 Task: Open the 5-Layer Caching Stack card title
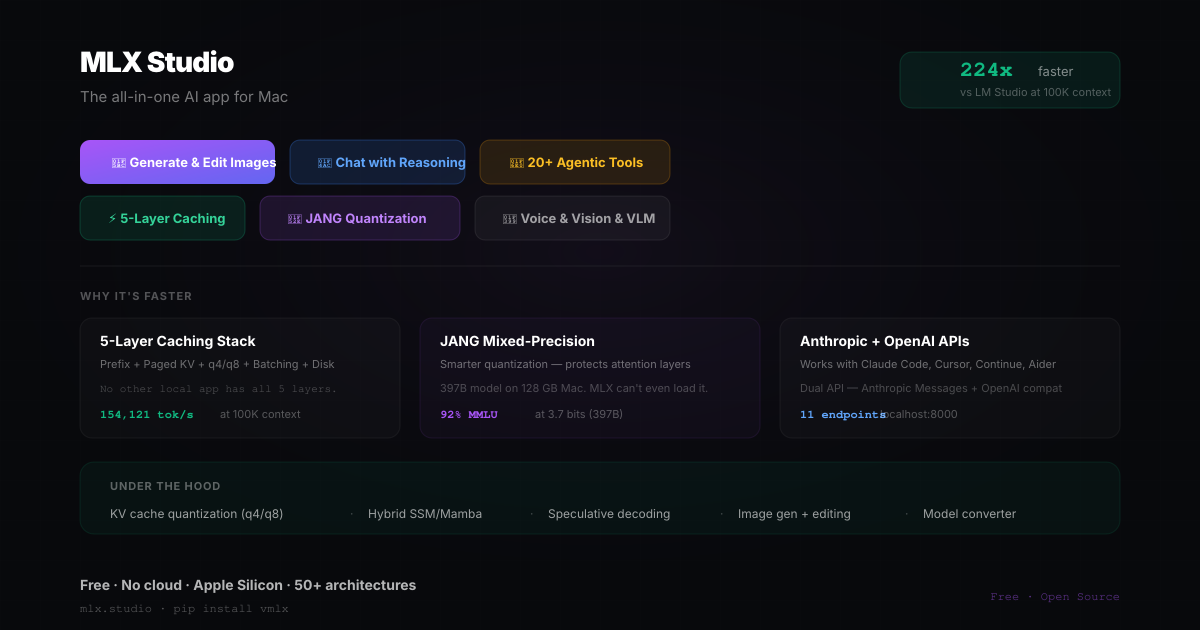pyautogui.click(x=178, y=341)
